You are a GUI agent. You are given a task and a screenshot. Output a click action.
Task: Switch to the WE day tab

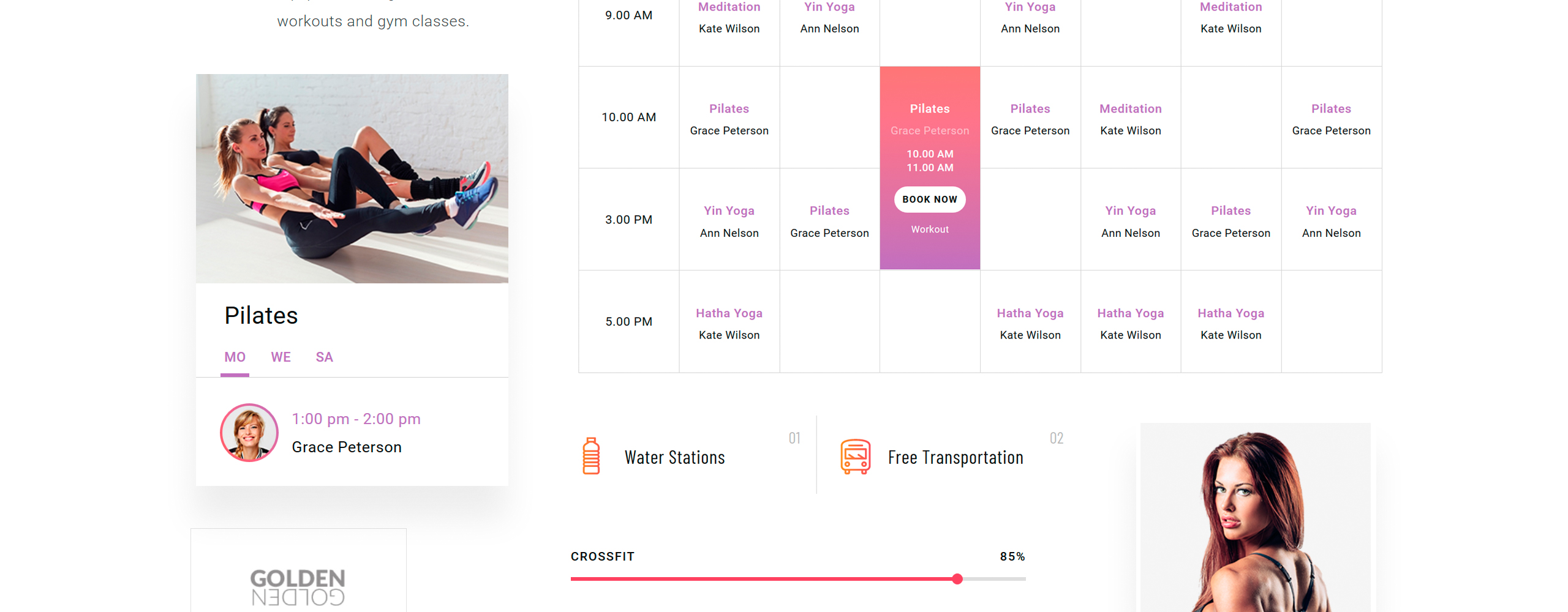[x=281, y=357]
